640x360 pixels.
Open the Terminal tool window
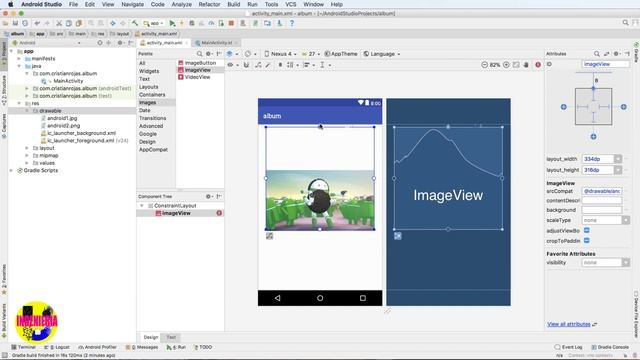tap(24, 347)
